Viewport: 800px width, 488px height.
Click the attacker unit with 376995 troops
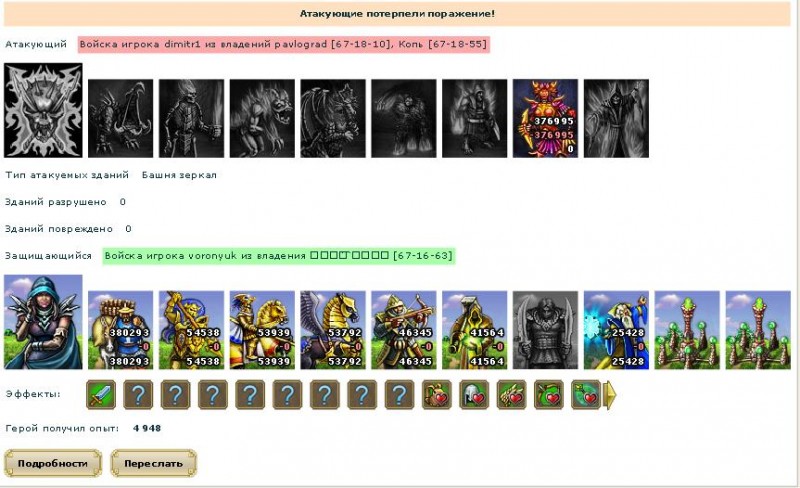coord(545,118)
